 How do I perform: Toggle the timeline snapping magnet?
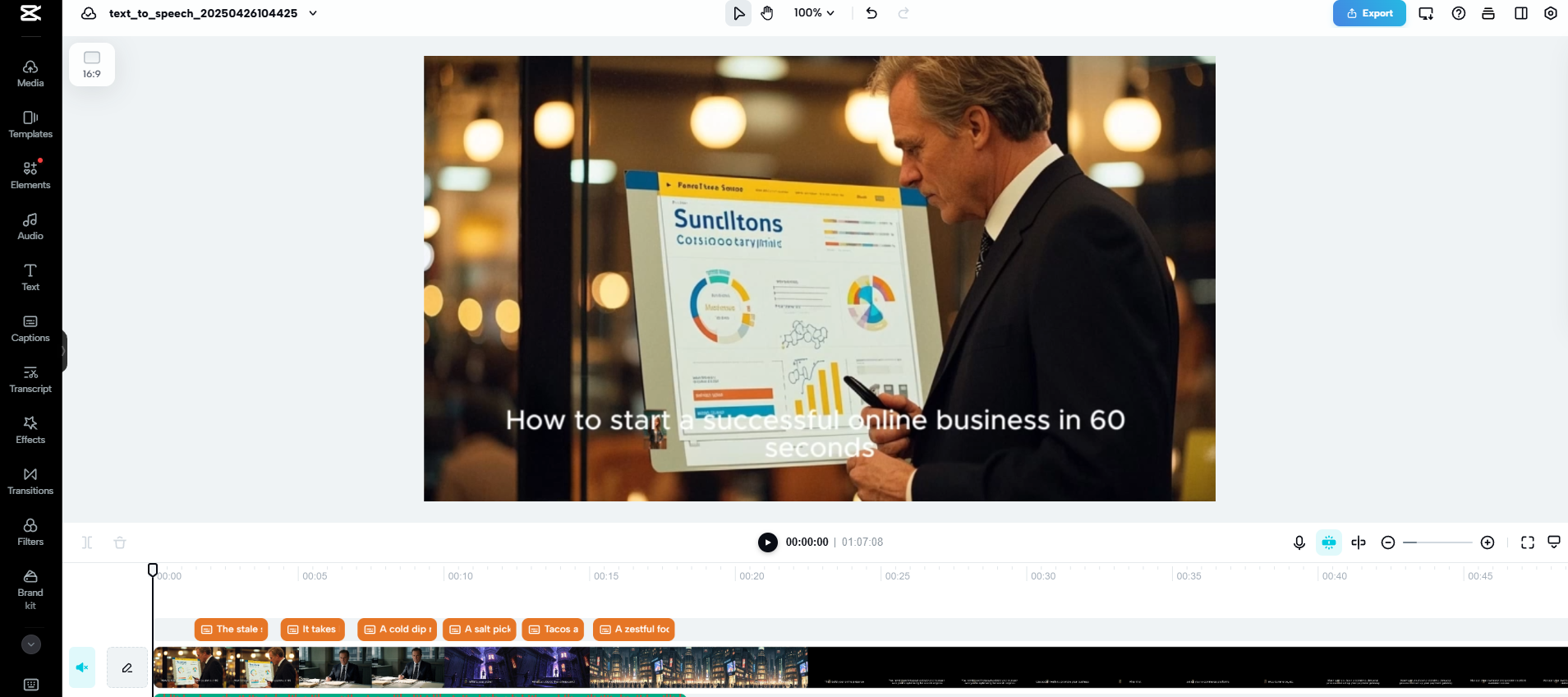click(1329, 542)
